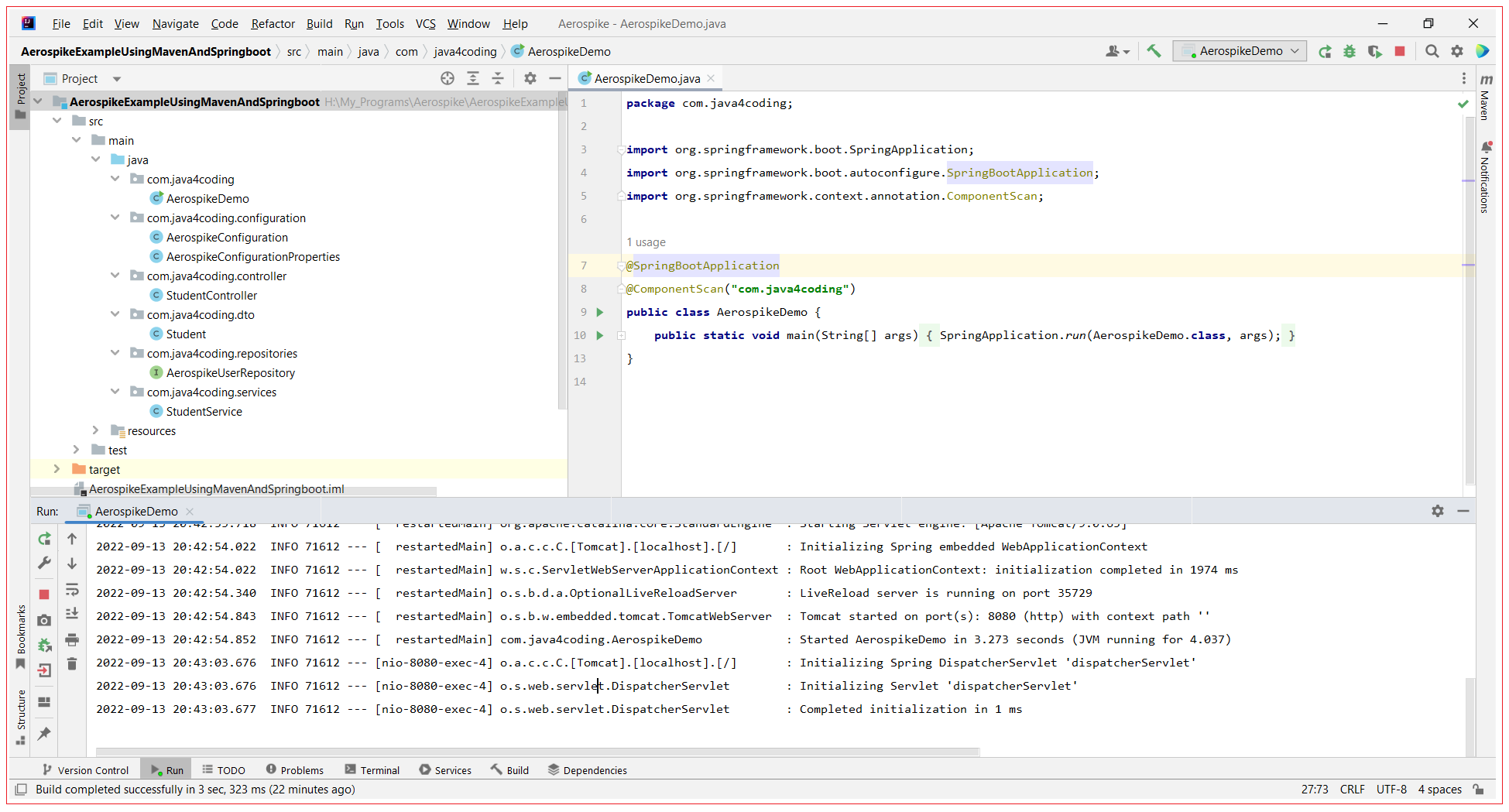Click the run gutter icon beside class AerospikeDemo
Viewport: 1509px width, 812px height.
[x=600, y=312]
